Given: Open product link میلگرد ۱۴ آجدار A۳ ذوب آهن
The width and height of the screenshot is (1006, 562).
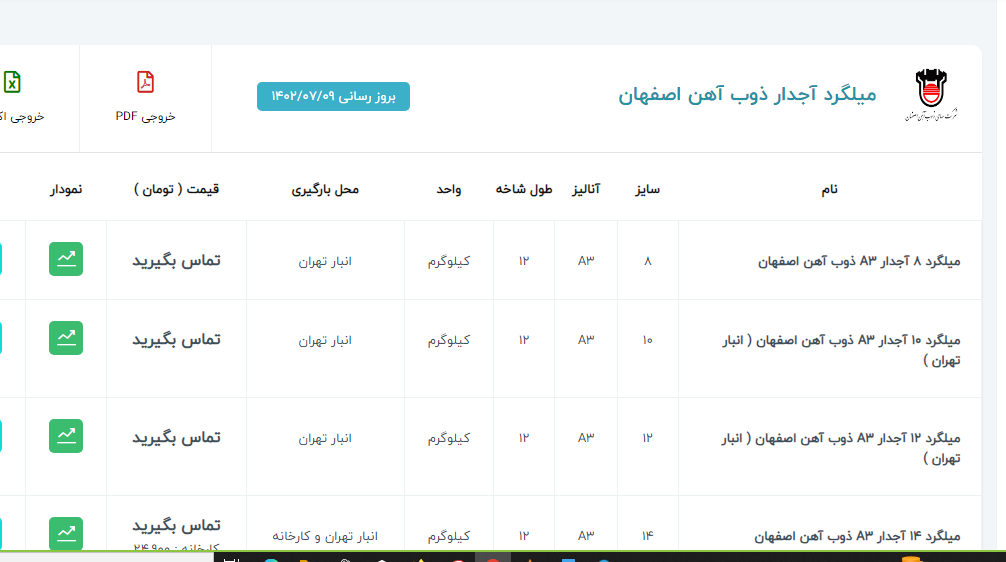Looking at the screenshot, I should pos(859,536).
